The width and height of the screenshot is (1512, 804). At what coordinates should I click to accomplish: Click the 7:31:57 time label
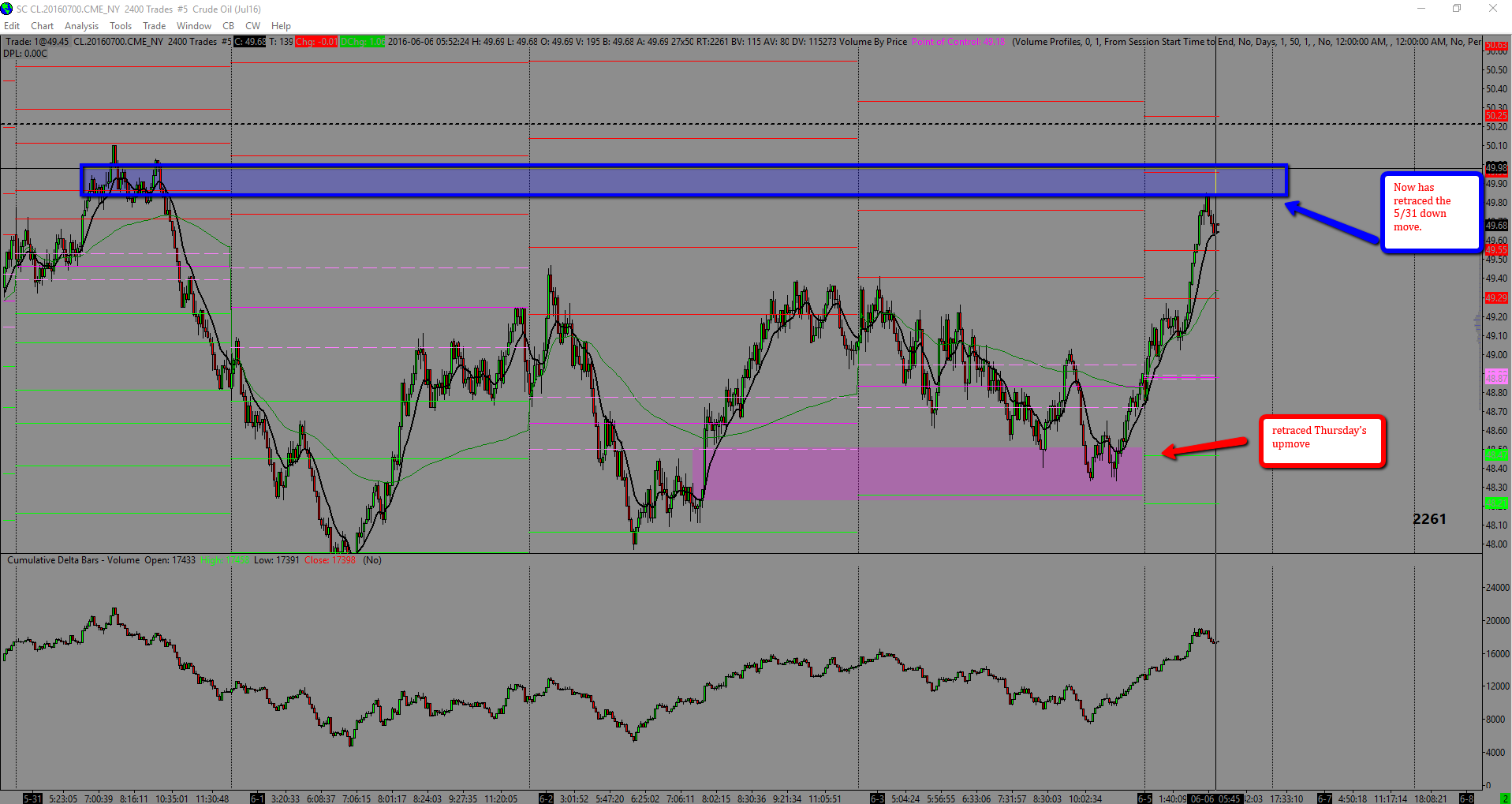pyautogui.click(x=1012, y=798)
